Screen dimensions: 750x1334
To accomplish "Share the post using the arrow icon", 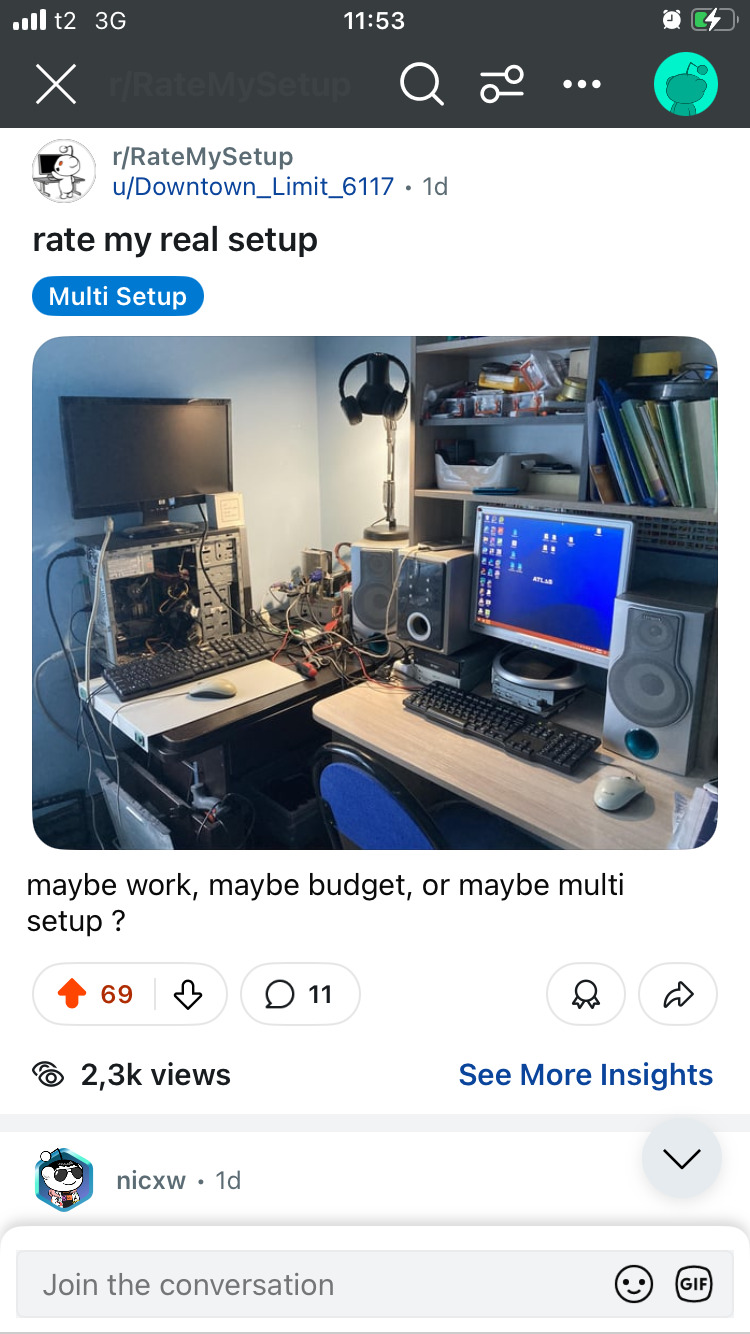I will 678,994.
